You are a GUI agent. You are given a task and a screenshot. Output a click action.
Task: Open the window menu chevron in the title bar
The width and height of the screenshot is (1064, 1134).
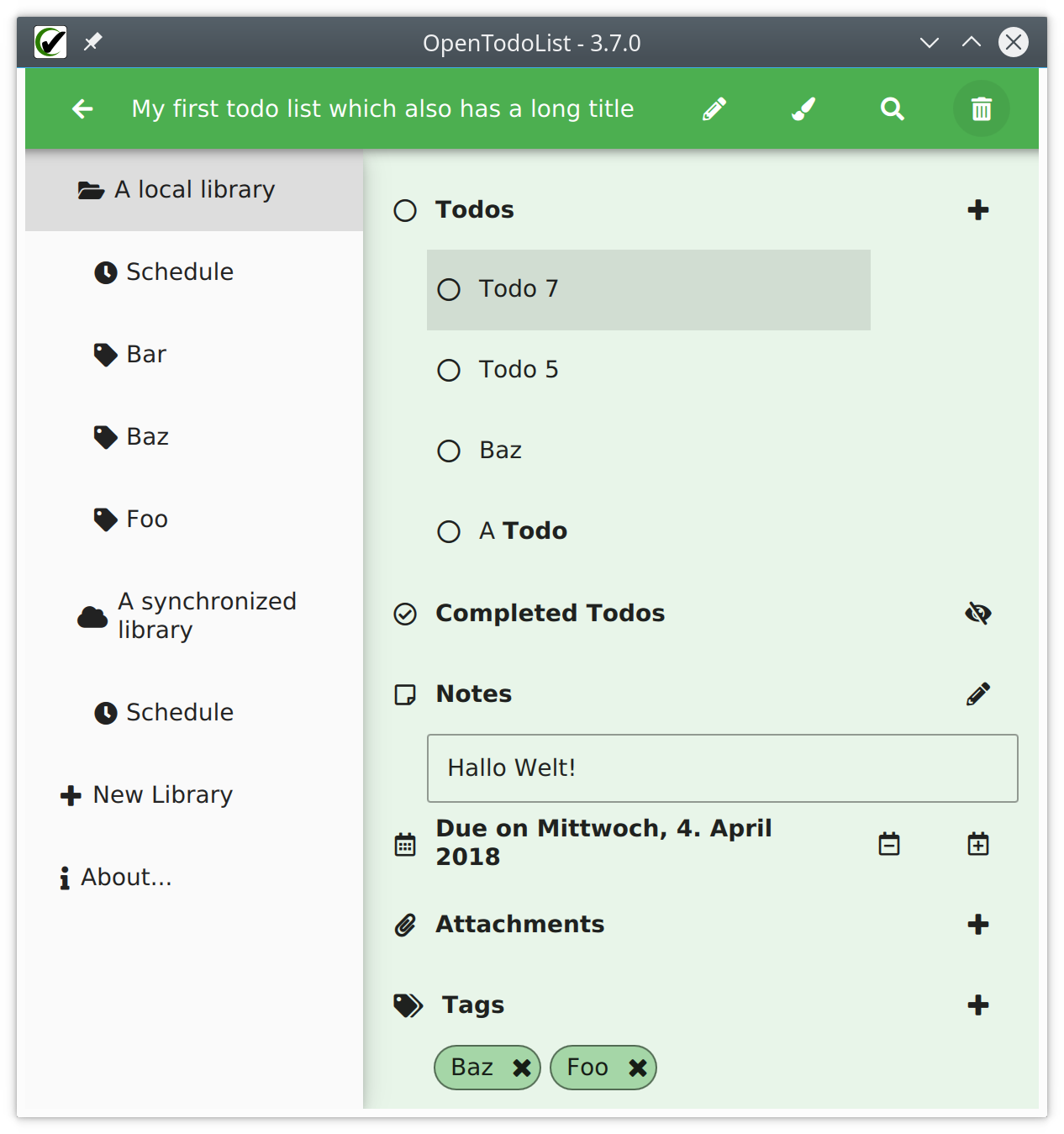(x=930, y=43)
